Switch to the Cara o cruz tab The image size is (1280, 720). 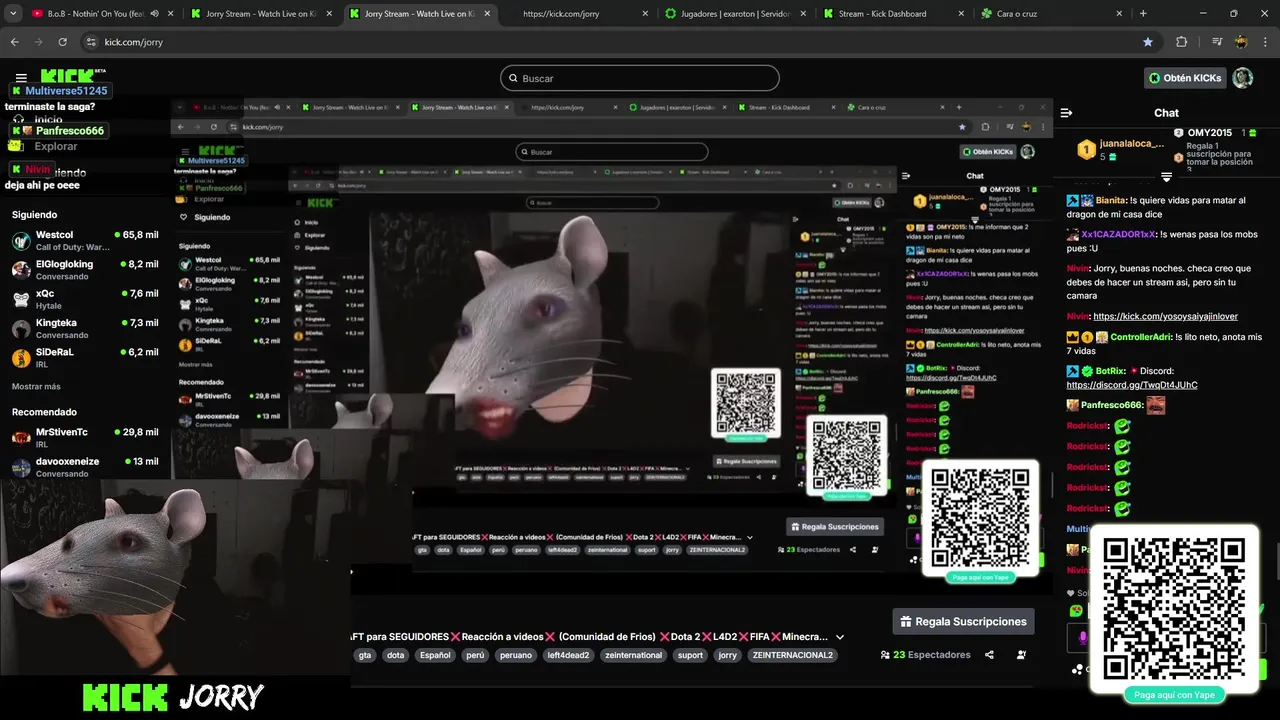click(1050, 14)
